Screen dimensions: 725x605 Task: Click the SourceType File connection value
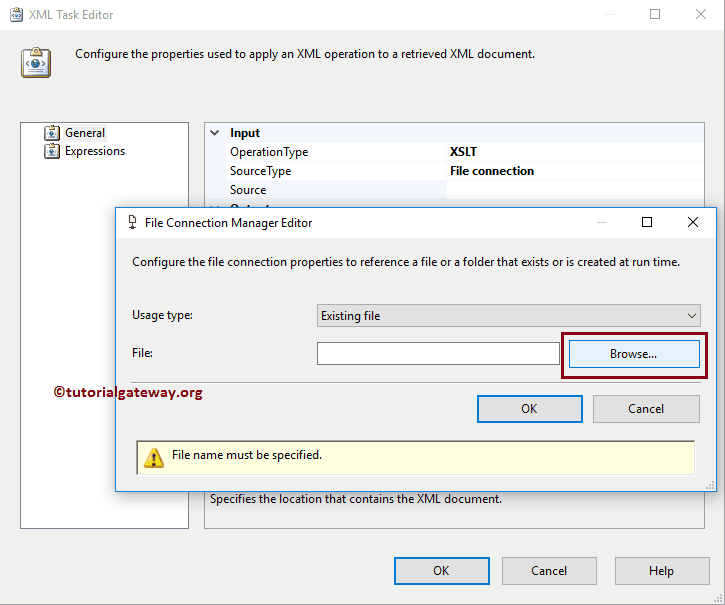click(x=492, y=171)
